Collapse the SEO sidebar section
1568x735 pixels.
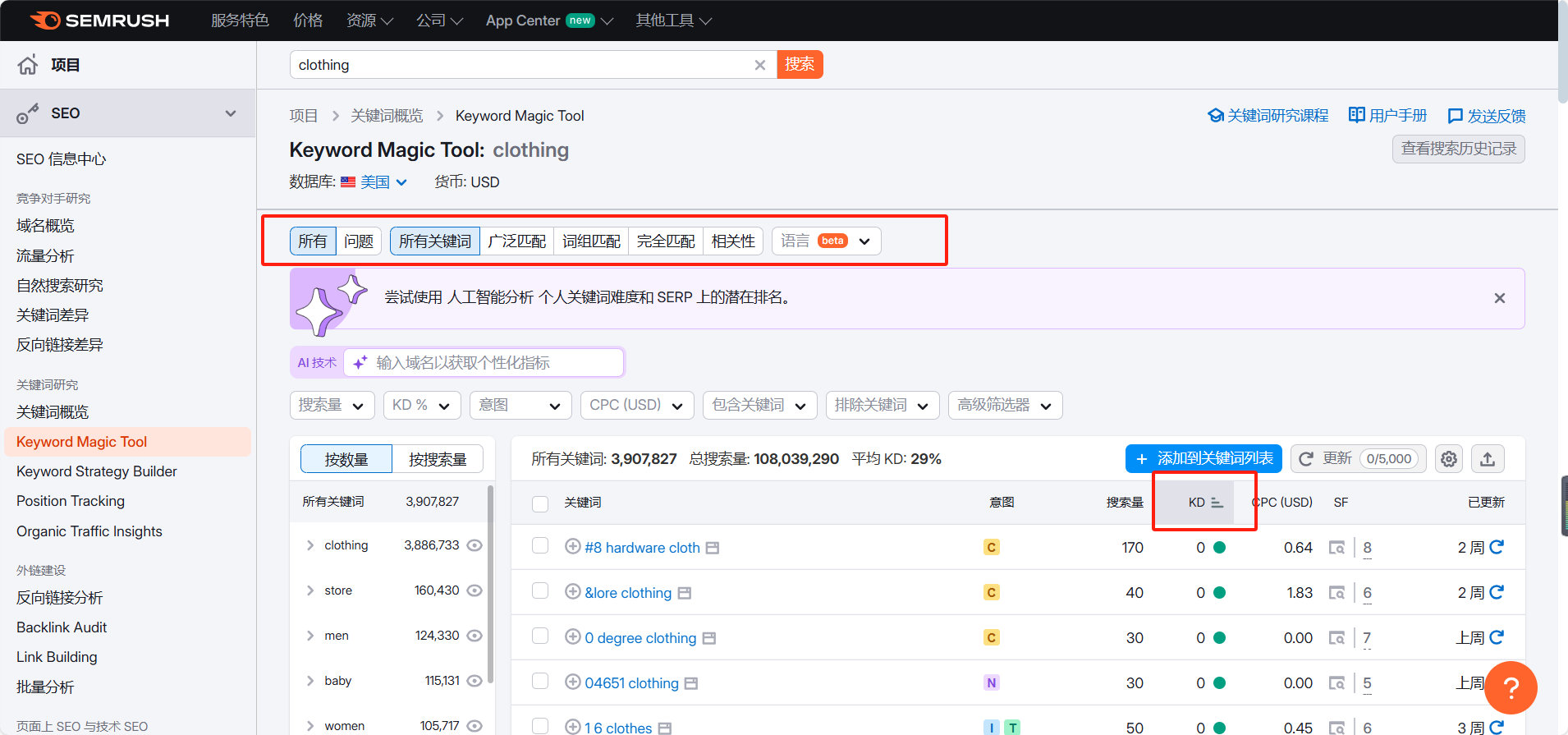pos(231,113)
